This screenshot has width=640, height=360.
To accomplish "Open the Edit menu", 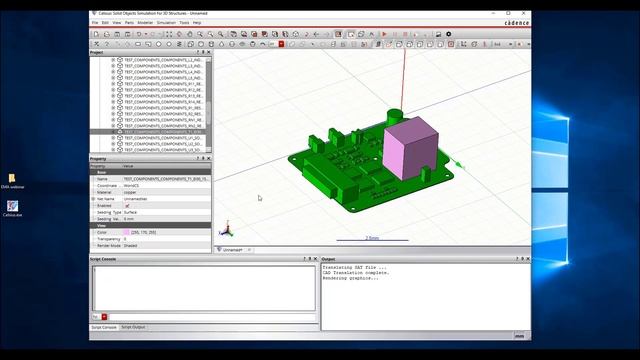I will (105, 23).
